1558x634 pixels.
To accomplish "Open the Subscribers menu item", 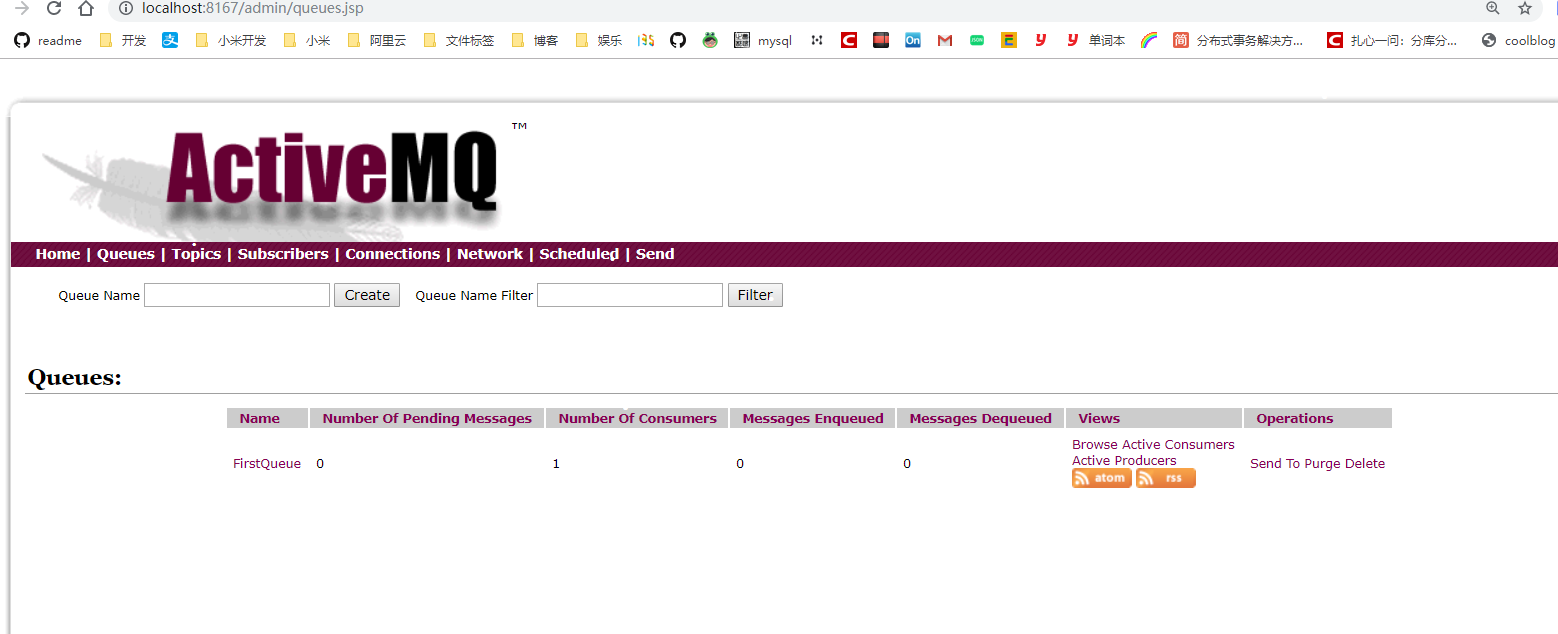I will 283,254.
